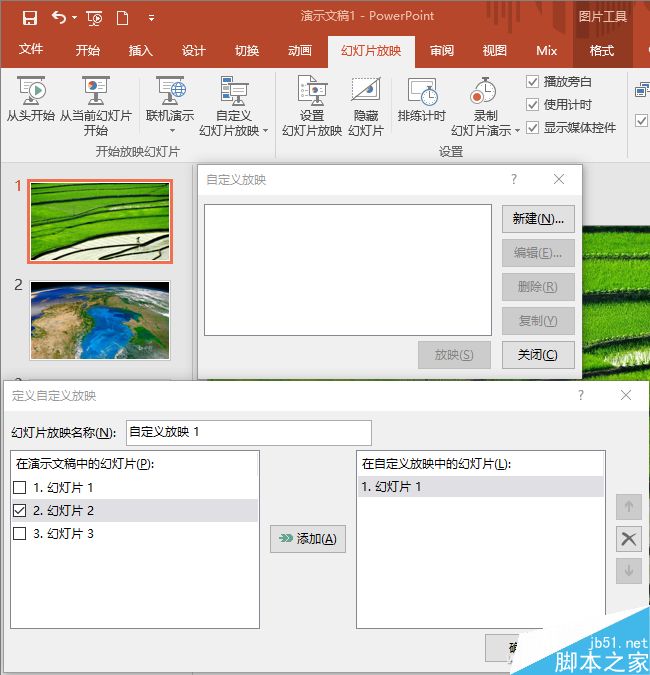Click the 添加(A) add button

click(x=308, y=539)
